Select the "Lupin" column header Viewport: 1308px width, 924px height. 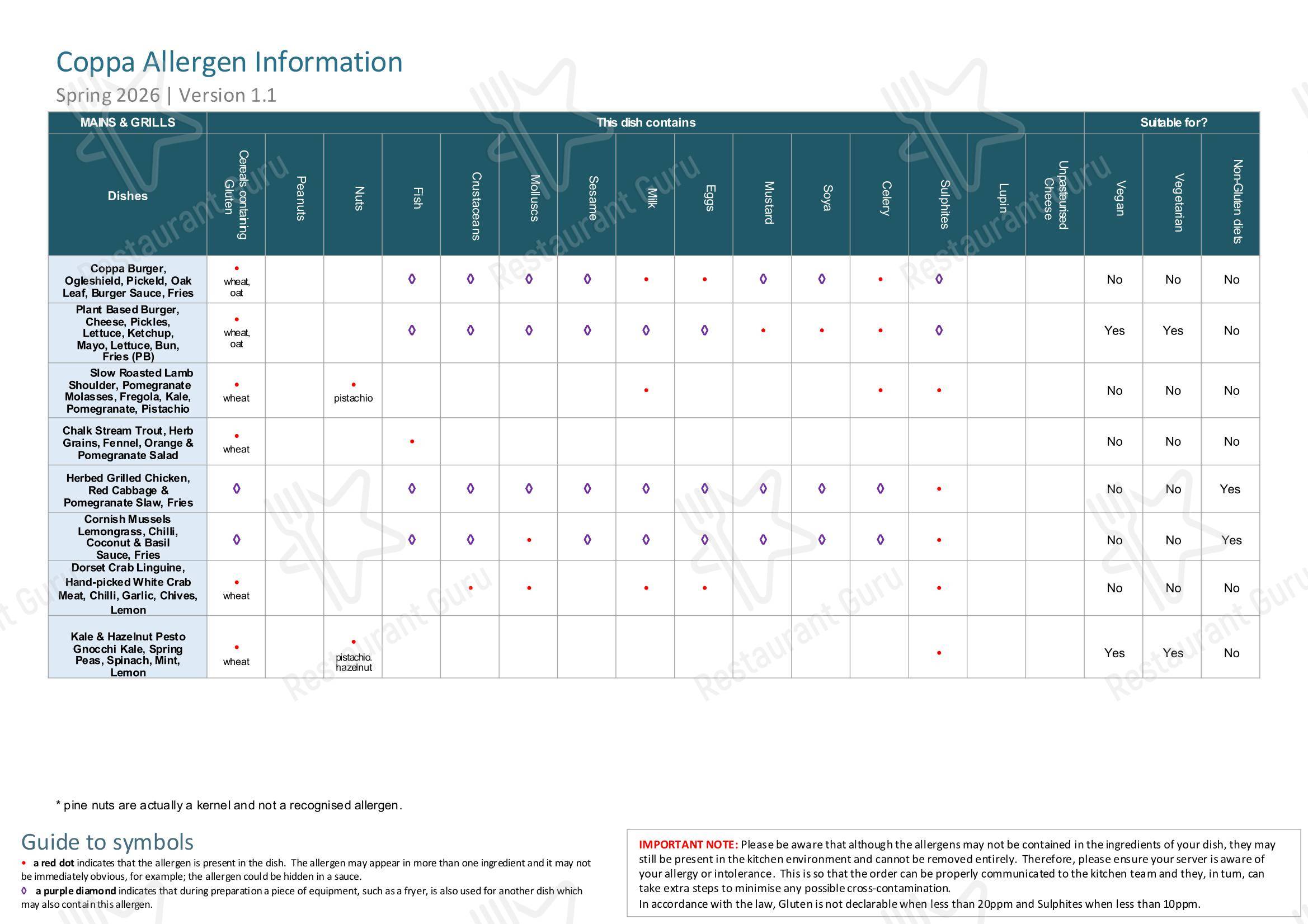997,195
